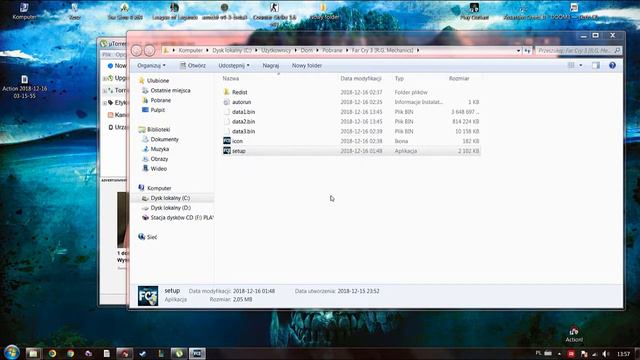640x360 pixels.
Task: Select data3.bin file
Action: [351, 131]
